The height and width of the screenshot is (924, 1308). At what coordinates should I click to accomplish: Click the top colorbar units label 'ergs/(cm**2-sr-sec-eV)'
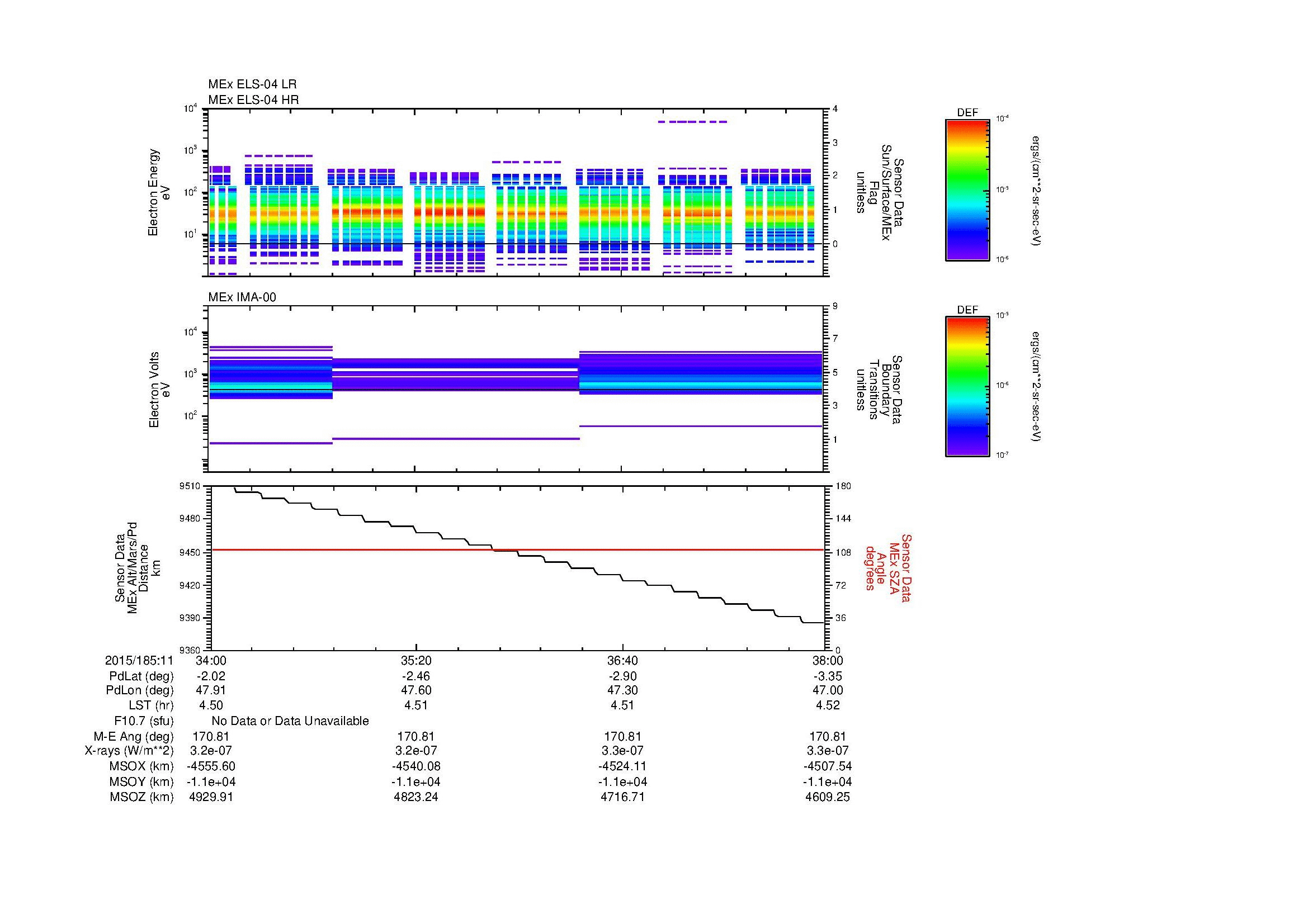click(1036, 191)
